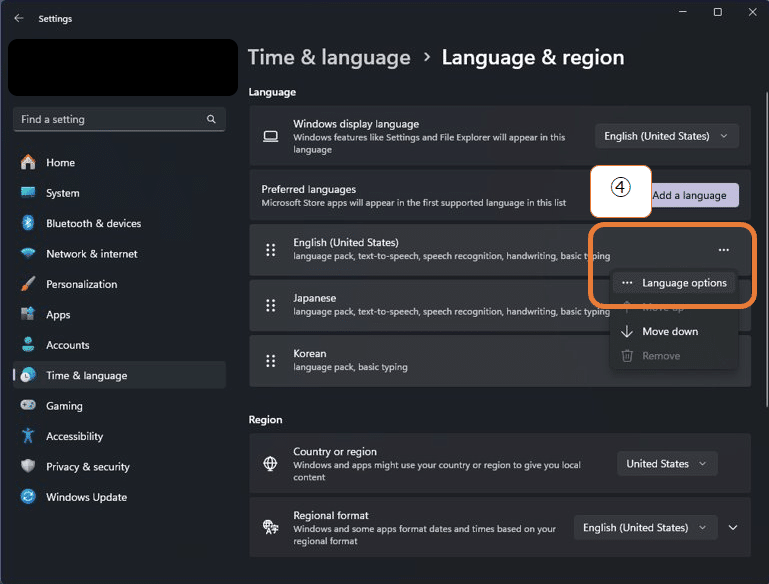Open Privacy & security settings
Image resolution: width=769 pixels, height=584 pixels.
119,466
